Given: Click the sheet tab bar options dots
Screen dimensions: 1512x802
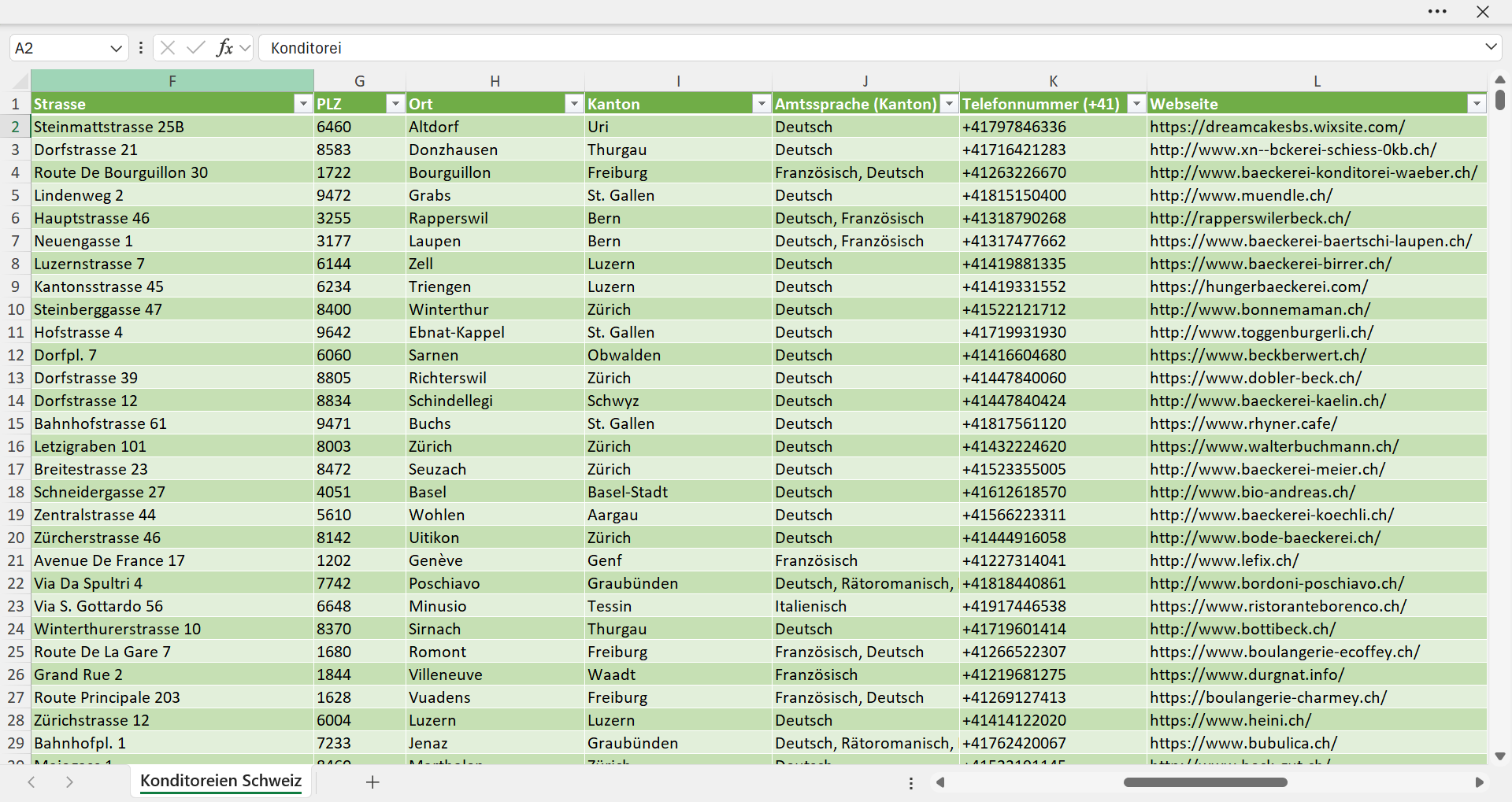Looking at the screenshot, I should coord(911,783).
